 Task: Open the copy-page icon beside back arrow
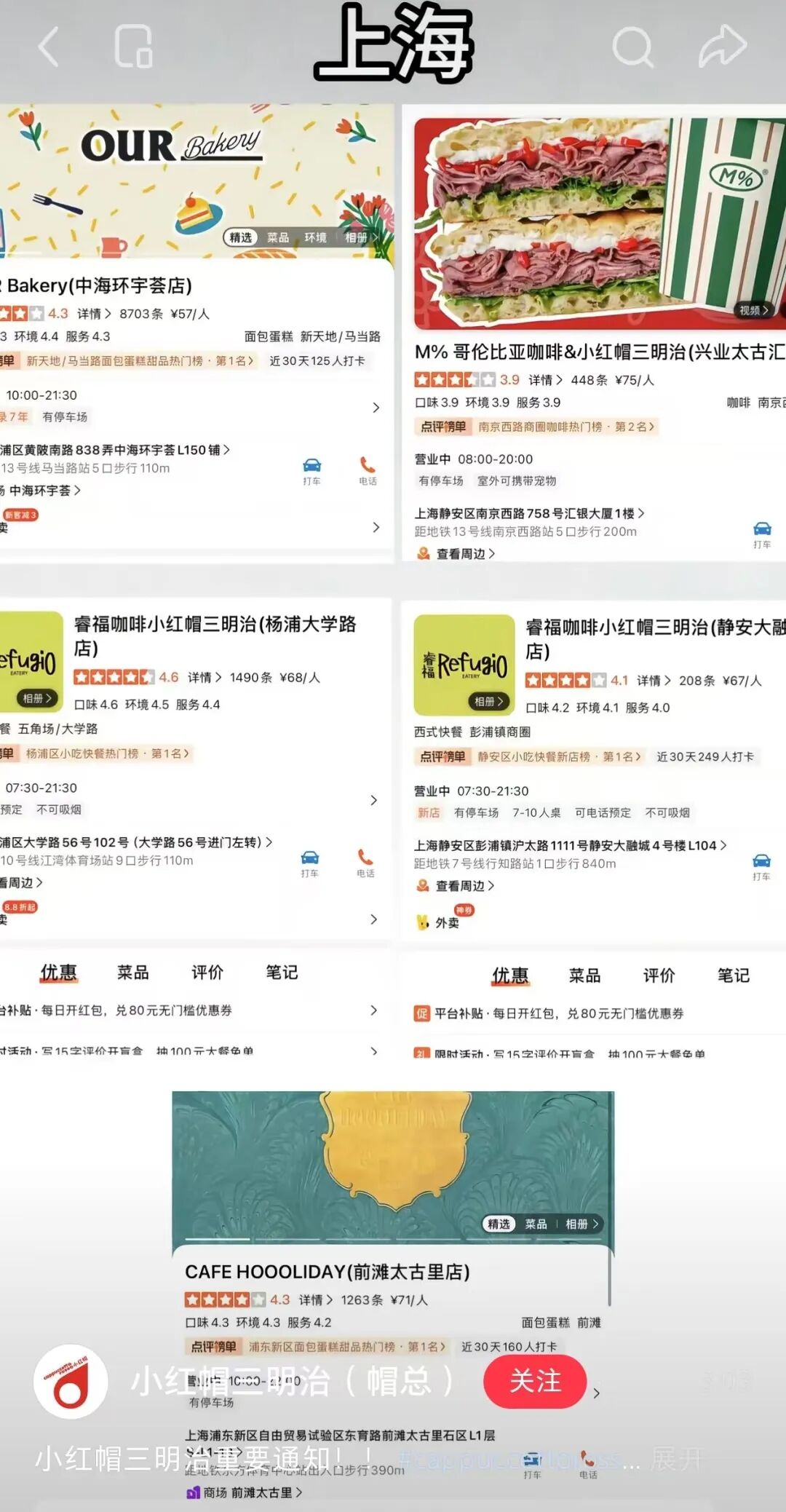[134, 47]
